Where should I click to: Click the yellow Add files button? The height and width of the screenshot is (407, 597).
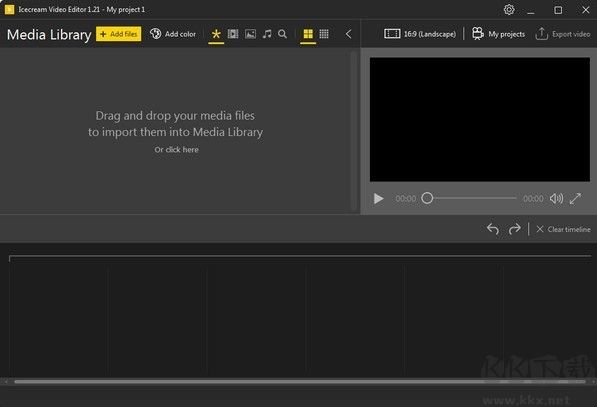(x=118, y=34)
